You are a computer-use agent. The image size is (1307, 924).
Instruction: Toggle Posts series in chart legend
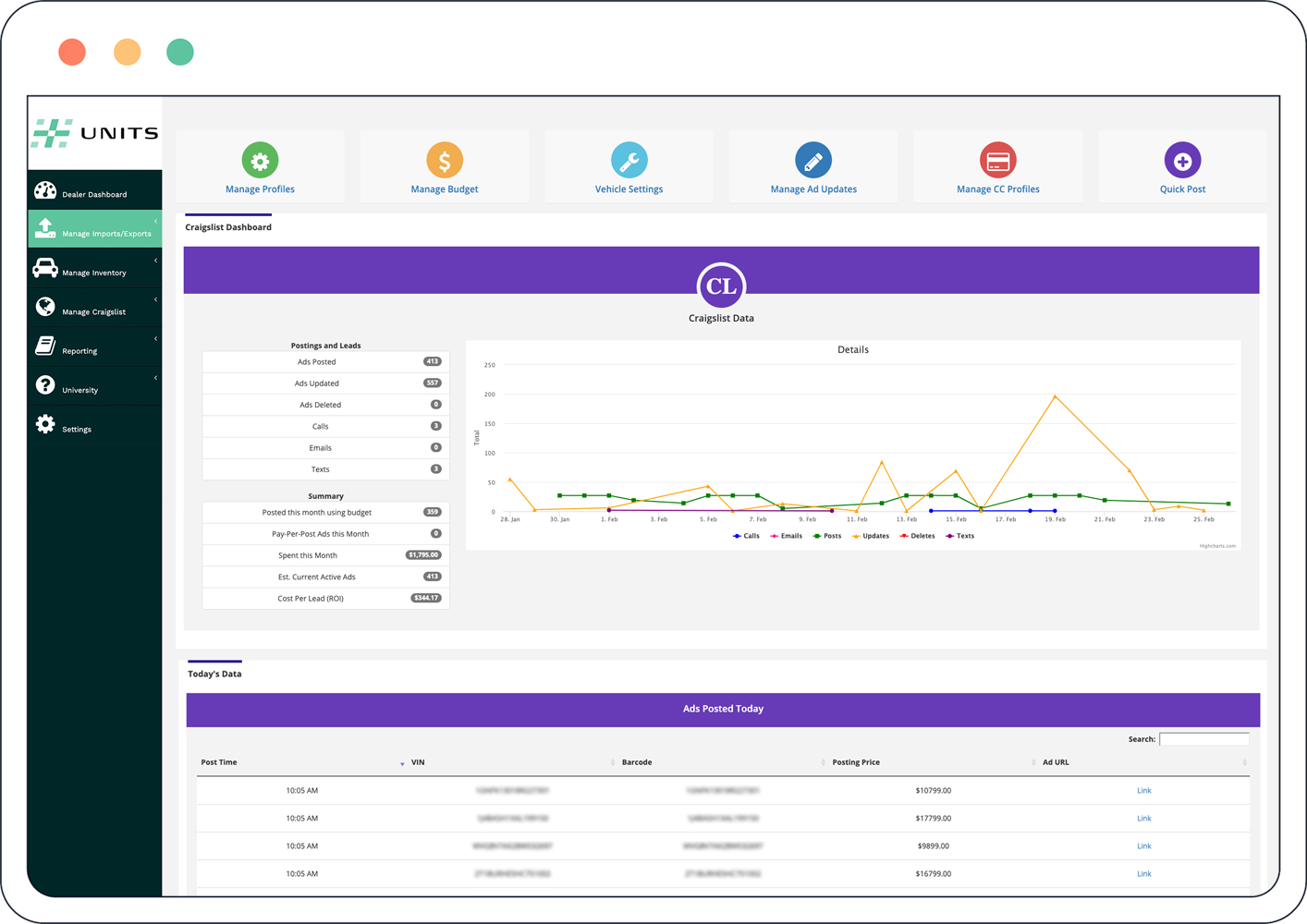click(827, 536)
